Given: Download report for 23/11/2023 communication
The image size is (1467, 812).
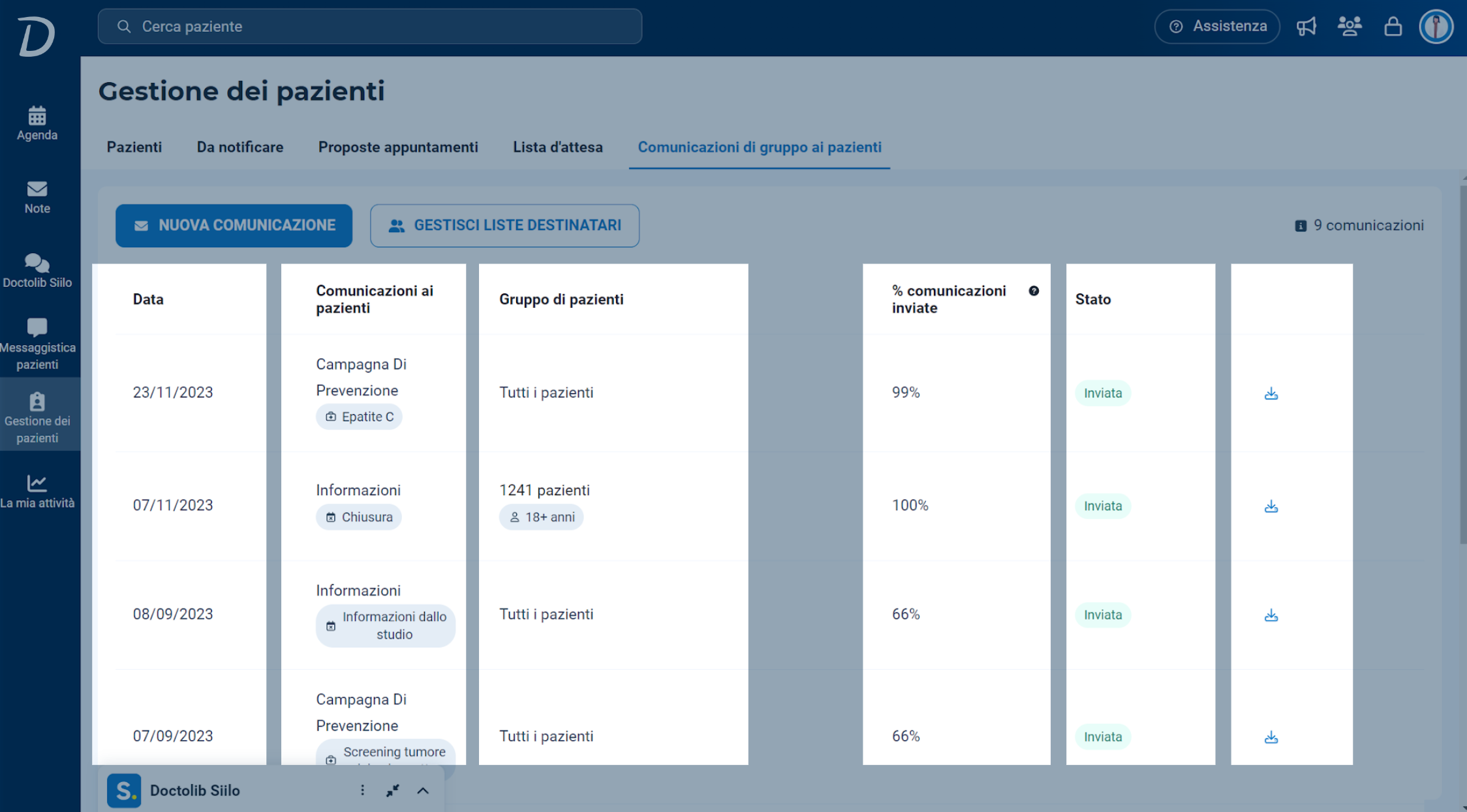Looking at the screenshot, I should tap(1271, 393).
